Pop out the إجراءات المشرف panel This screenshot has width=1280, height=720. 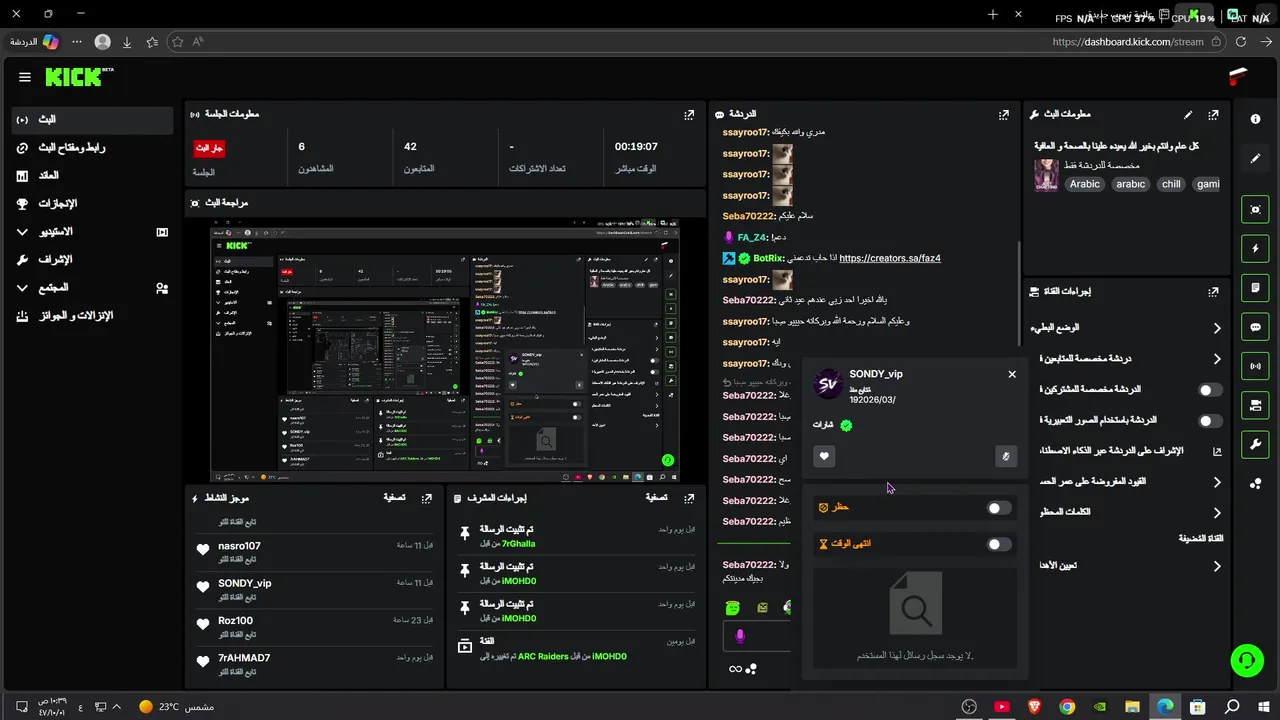coord(689,497)
